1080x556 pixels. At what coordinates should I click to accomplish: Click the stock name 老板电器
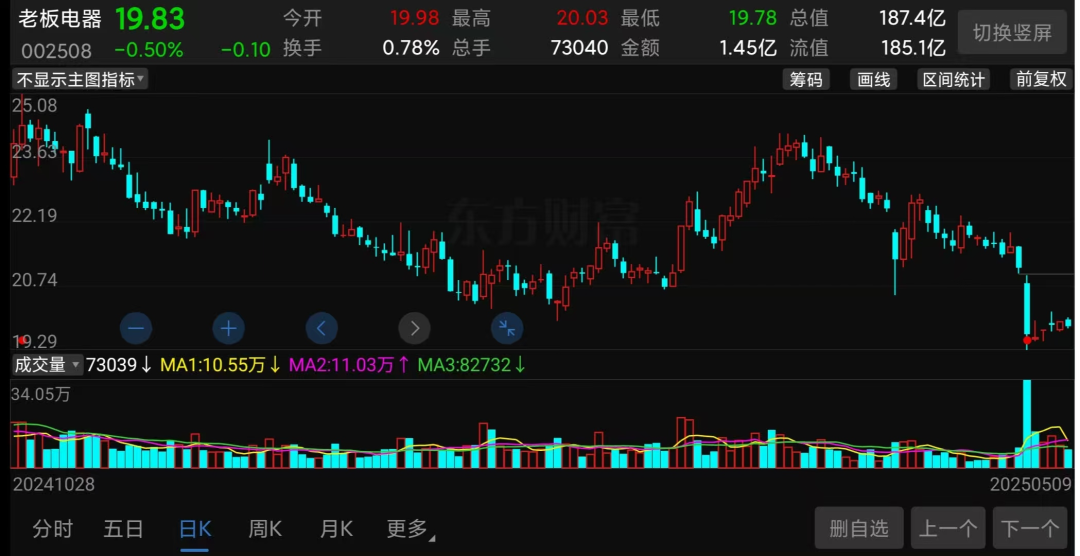60,19
